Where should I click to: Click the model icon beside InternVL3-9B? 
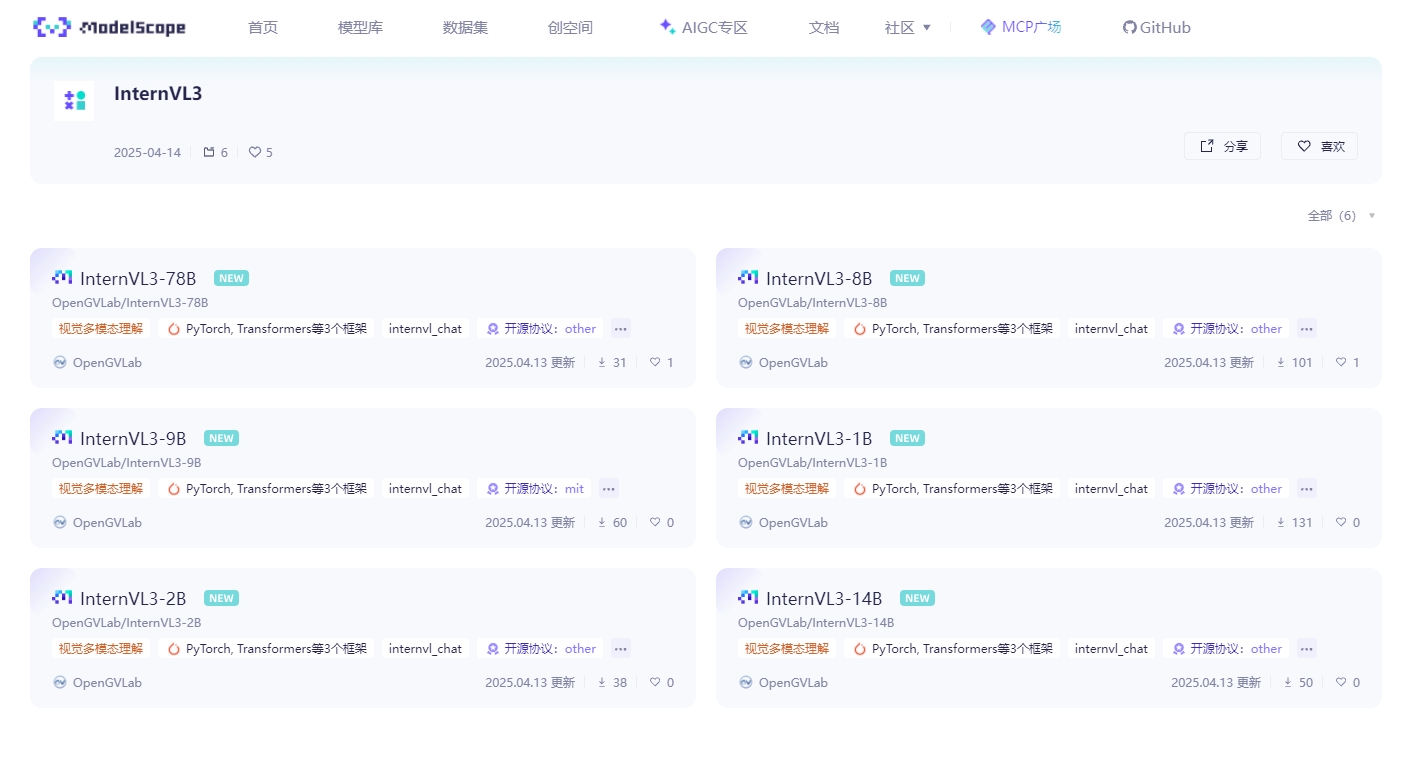(62, 437)
